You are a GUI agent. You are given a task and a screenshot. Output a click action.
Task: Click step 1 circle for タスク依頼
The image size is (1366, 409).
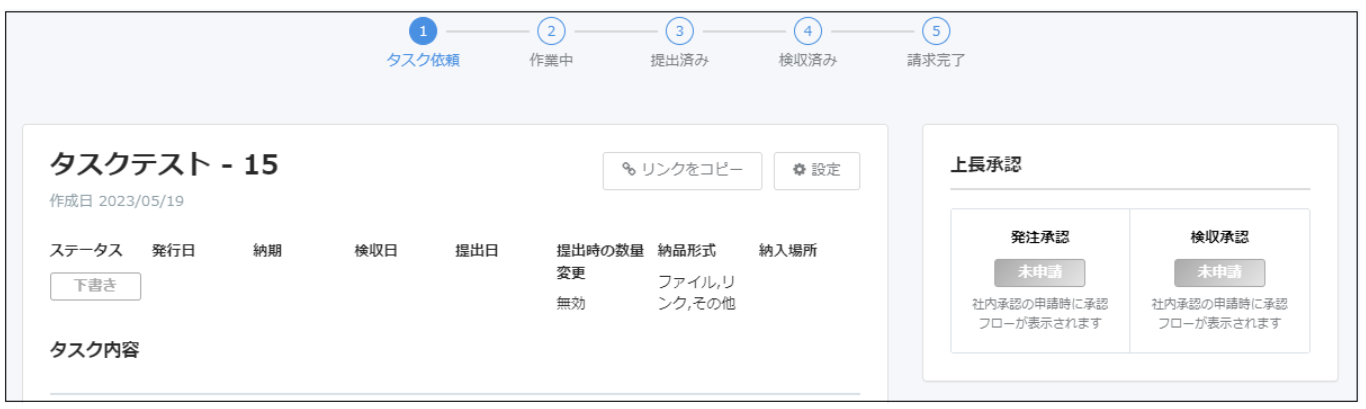pos(423,31)
